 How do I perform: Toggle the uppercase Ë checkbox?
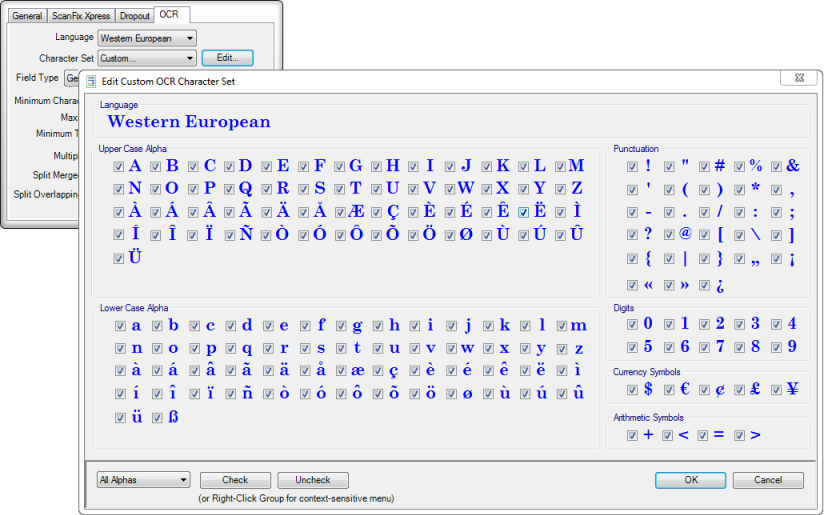(x=525, y=211)
